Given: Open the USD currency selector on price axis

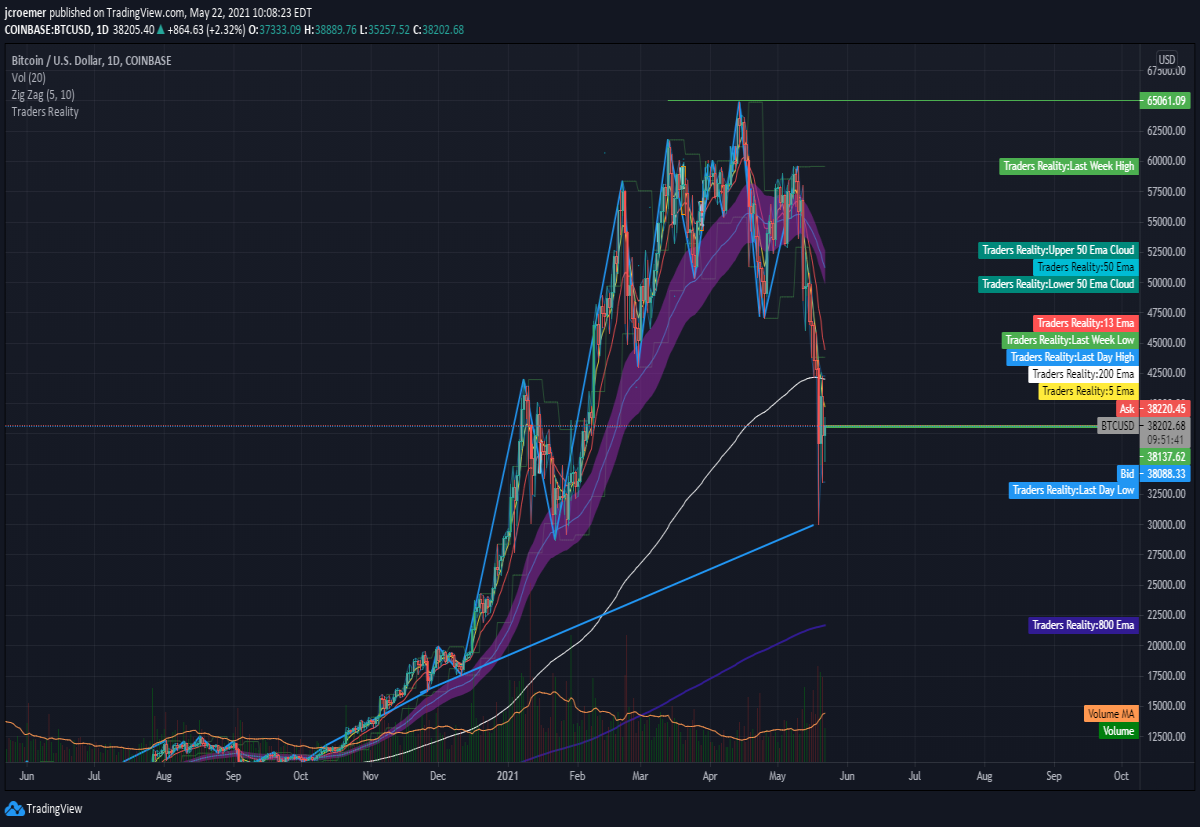Looking at the screenshot, I should (x=1166, y=59).
